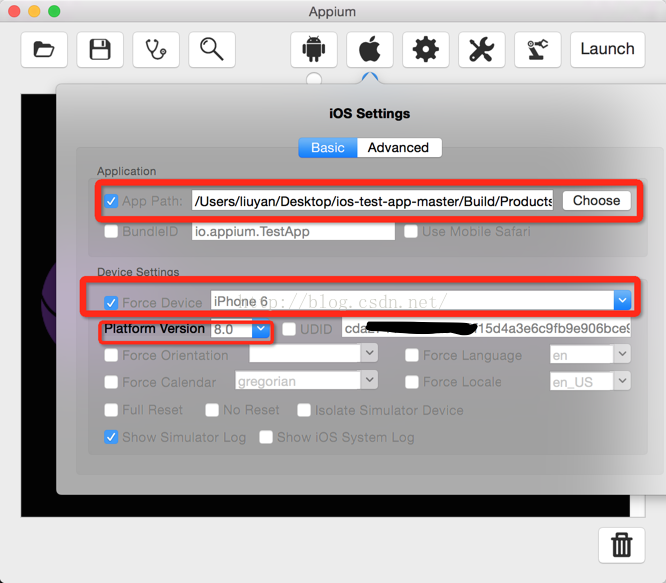Open file with the folder icon
The height and width of the screenshot is (583, 666).
click(x=44, y=49)
